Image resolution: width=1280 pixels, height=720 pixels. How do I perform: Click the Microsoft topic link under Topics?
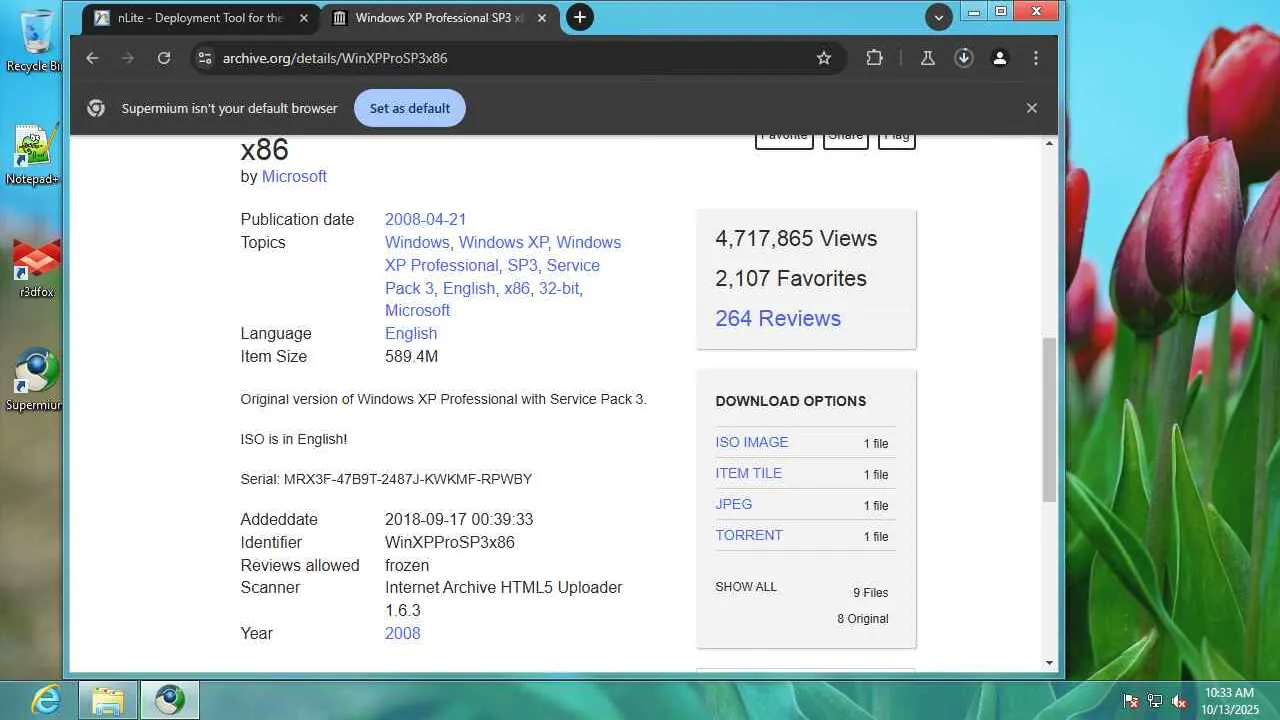417,310
